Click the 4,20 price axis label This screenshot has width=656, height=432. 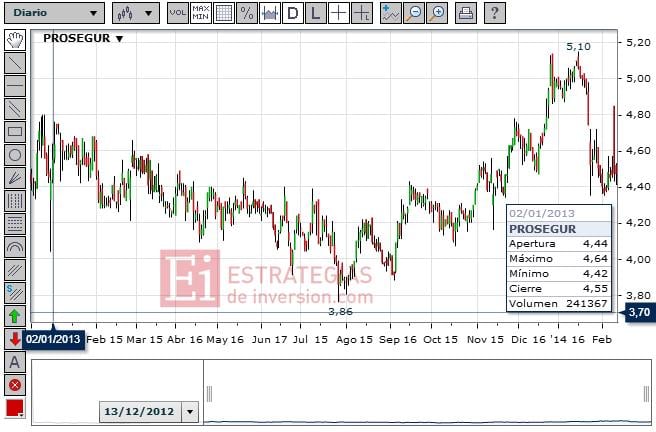(638, 223)
